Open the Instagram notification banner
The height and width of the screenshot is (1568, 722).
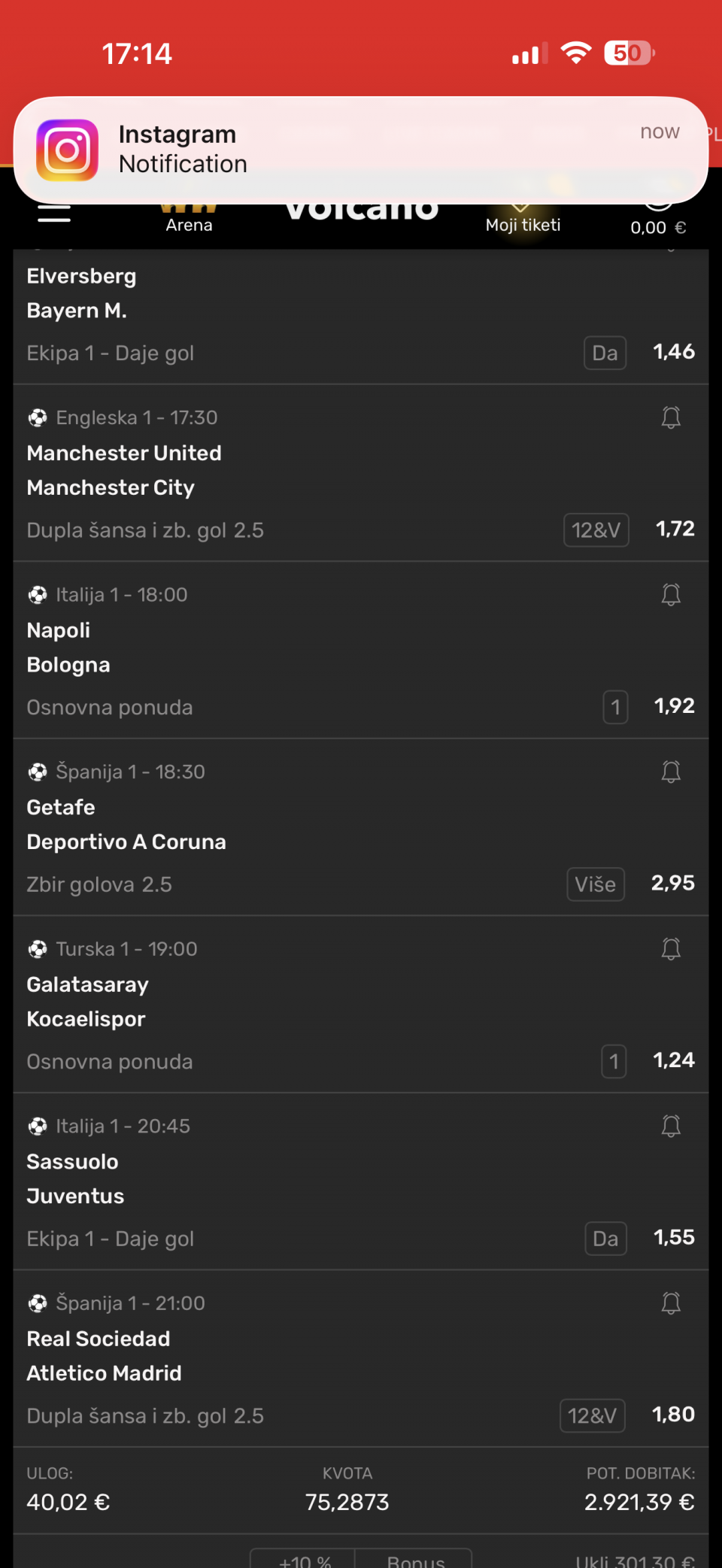pos(361,150)
